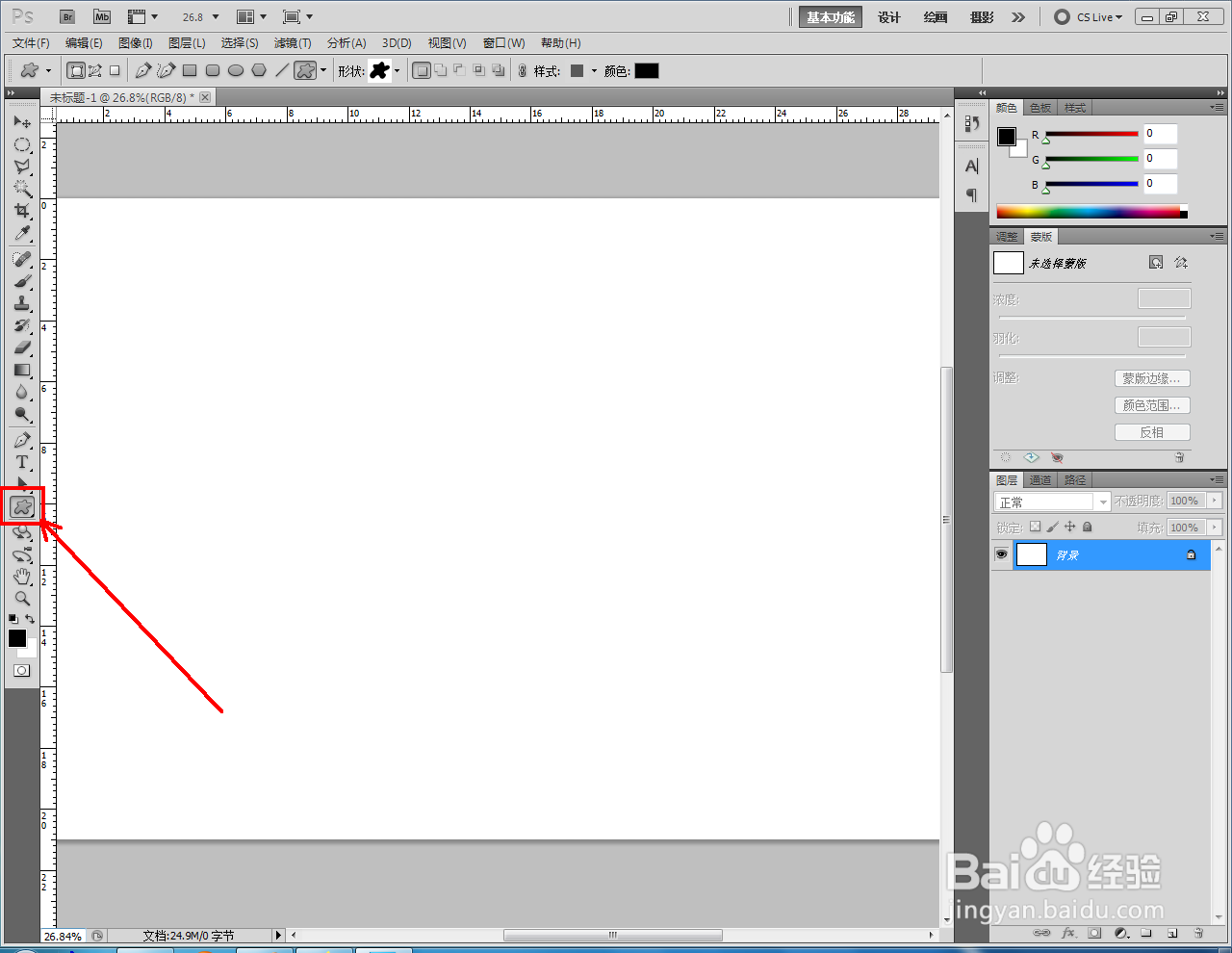Open the layer style dropdown in options bar

594,71
